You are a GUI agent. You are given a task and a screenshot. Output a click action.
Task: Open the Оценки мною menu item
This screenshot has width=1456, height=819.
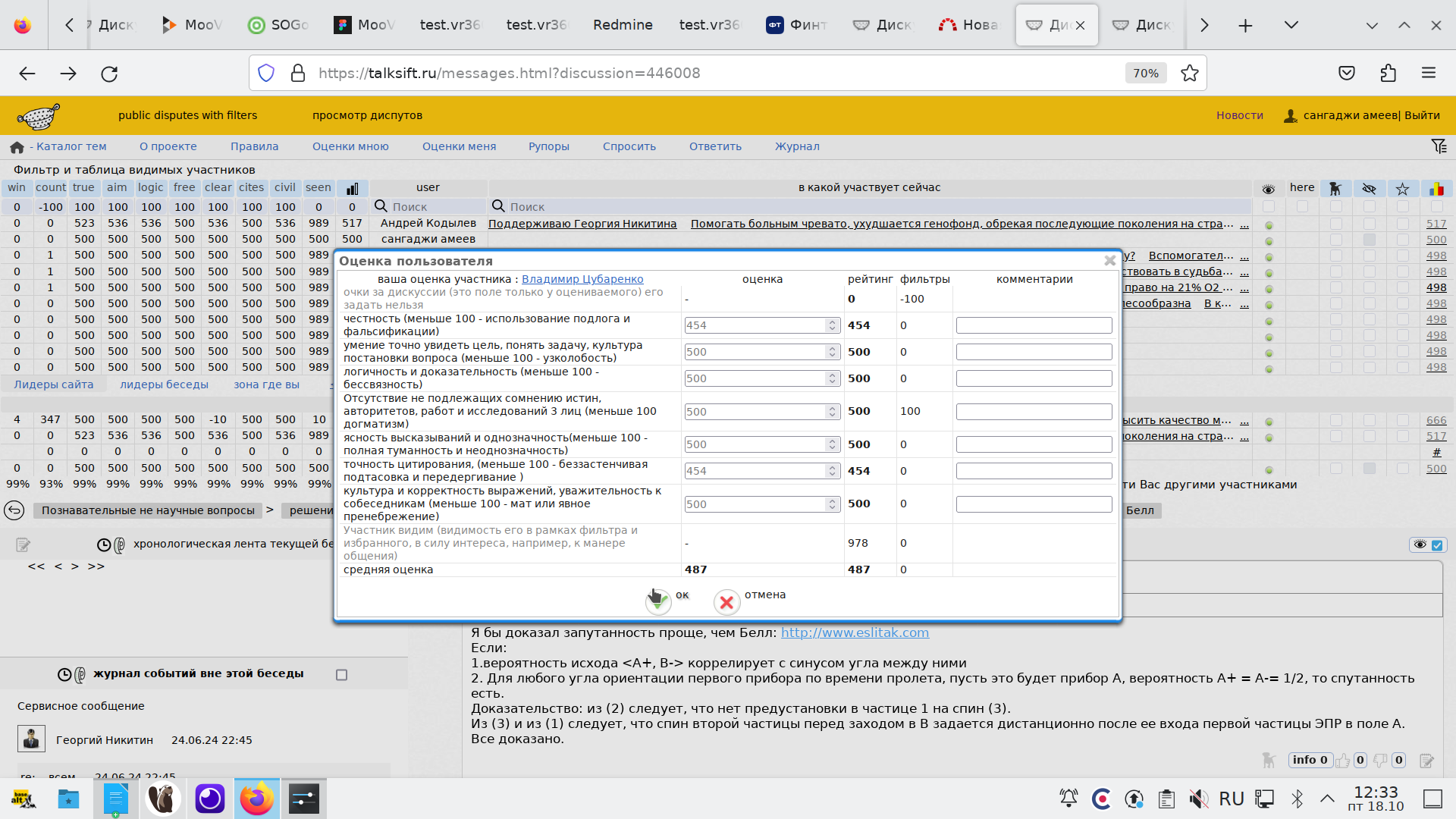pyautogui.click(x=350, y=146)
